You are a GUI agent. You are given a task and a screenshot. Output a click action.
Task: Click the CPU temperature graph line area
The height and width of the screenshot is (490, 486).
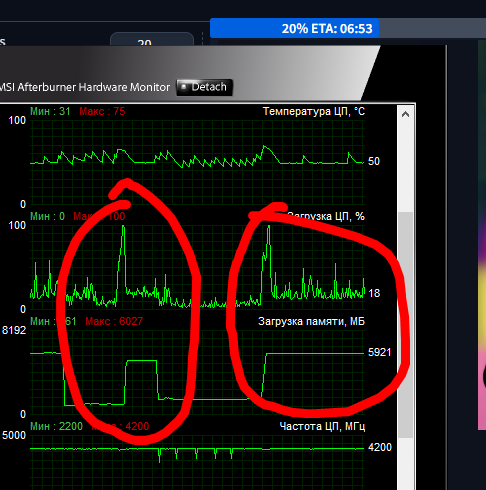(197, 157)
